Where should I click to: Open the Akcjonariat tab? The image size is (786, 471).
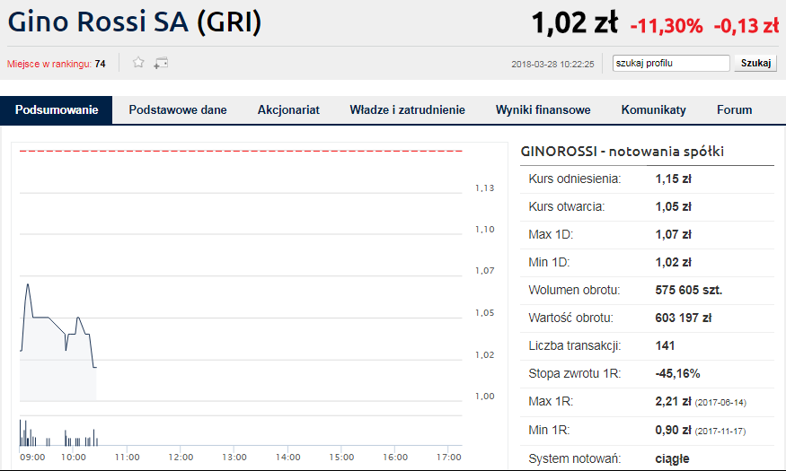tap(288, 110)
